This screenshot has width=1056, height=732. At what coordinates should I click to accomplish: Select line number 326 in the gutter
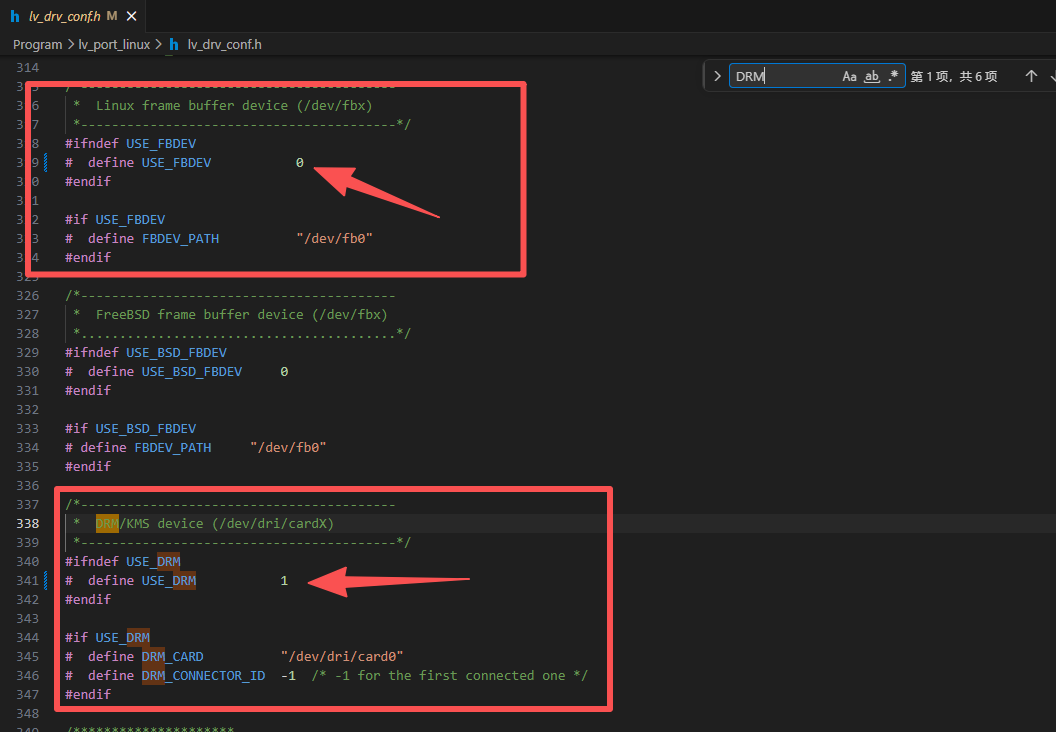pyautogui.click(x=28, y=296)
